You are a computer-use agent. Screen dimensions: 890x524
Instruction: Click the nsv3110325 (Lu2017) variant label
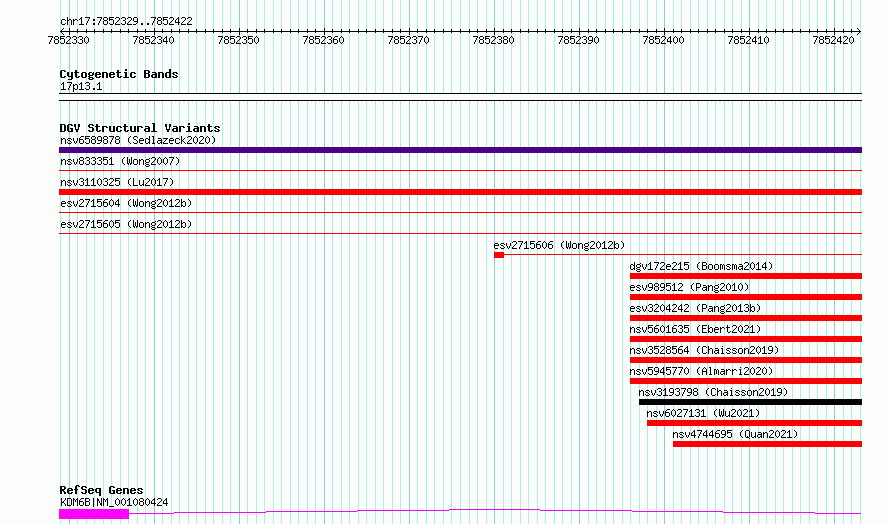[x=117, y=182]
